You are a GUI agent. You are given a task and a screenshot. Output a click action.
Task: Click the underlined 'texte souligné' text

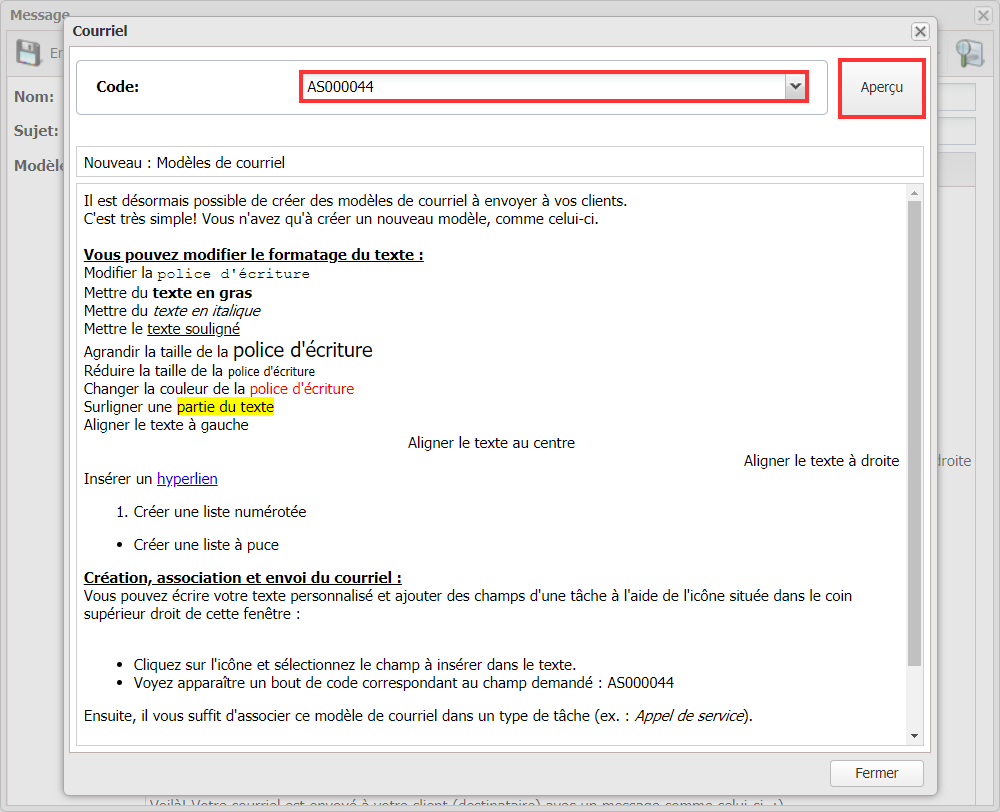click(x=193, y=328)
